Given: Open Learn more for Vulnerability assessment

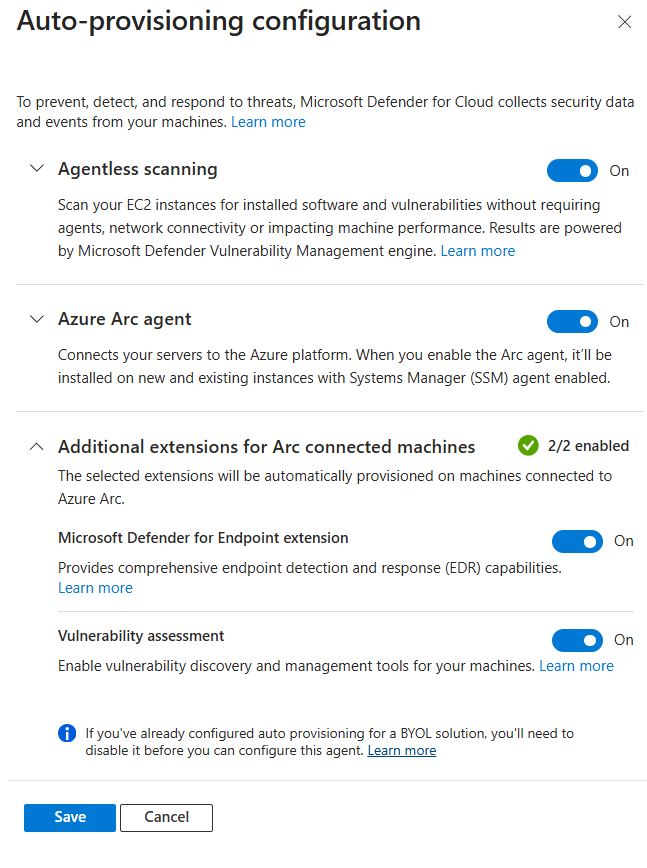Looking at the screenshot, I should click(577, 665).
